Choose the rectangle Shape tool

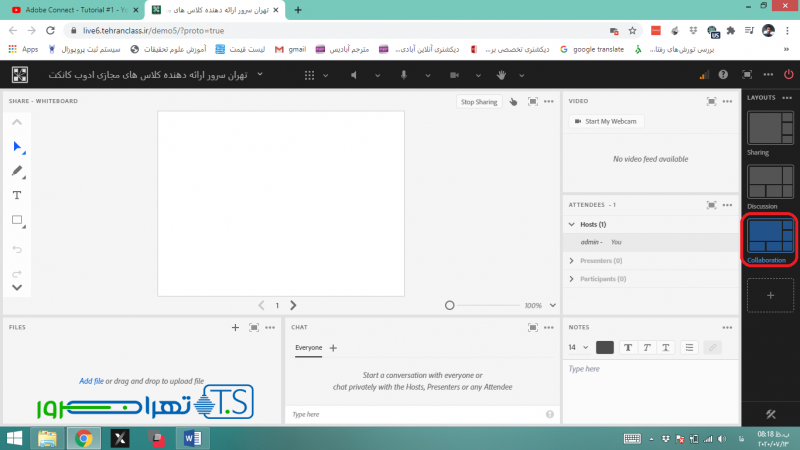pos(18,220)
